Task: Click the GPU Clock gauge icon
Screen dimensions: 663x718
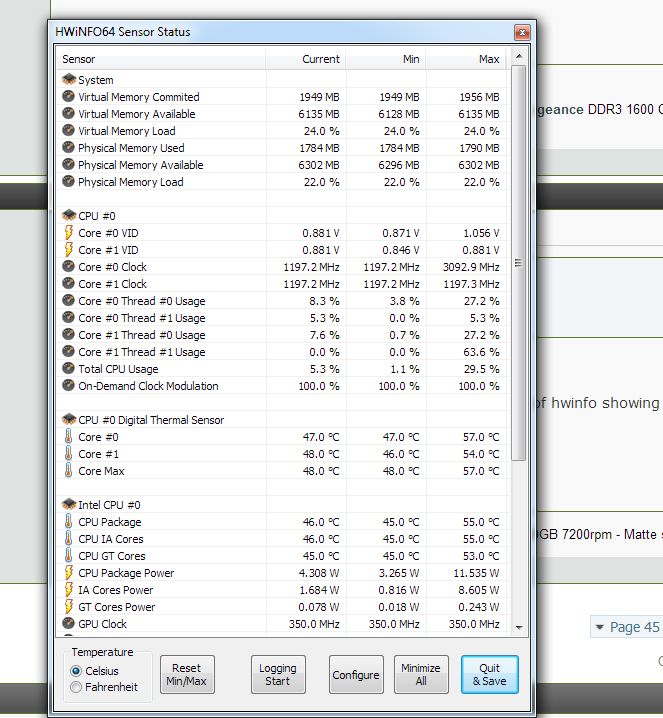Action: 68,623
